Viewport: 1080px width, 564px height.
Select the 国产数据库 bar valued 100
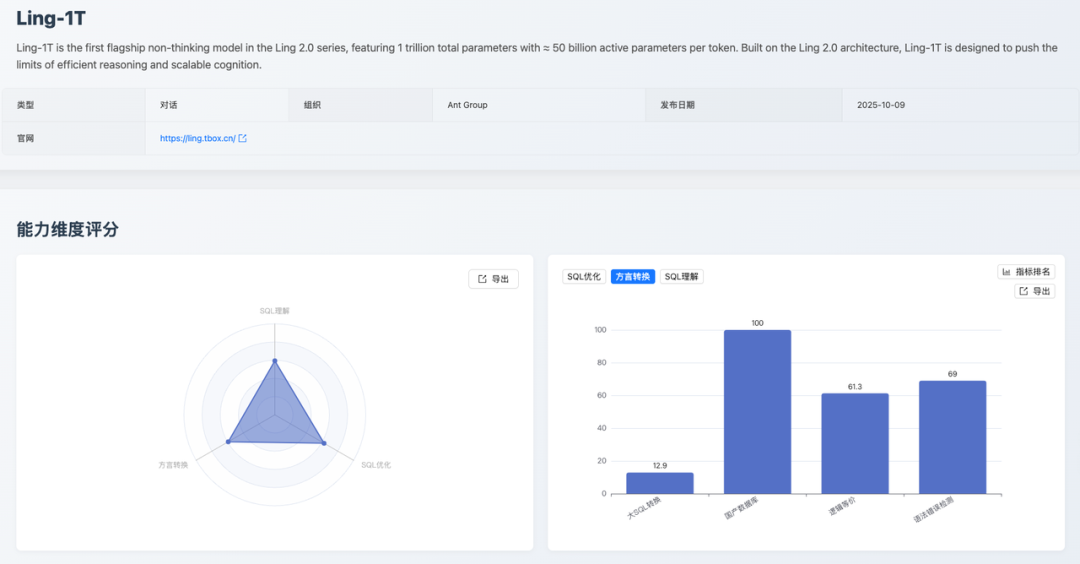757,411
